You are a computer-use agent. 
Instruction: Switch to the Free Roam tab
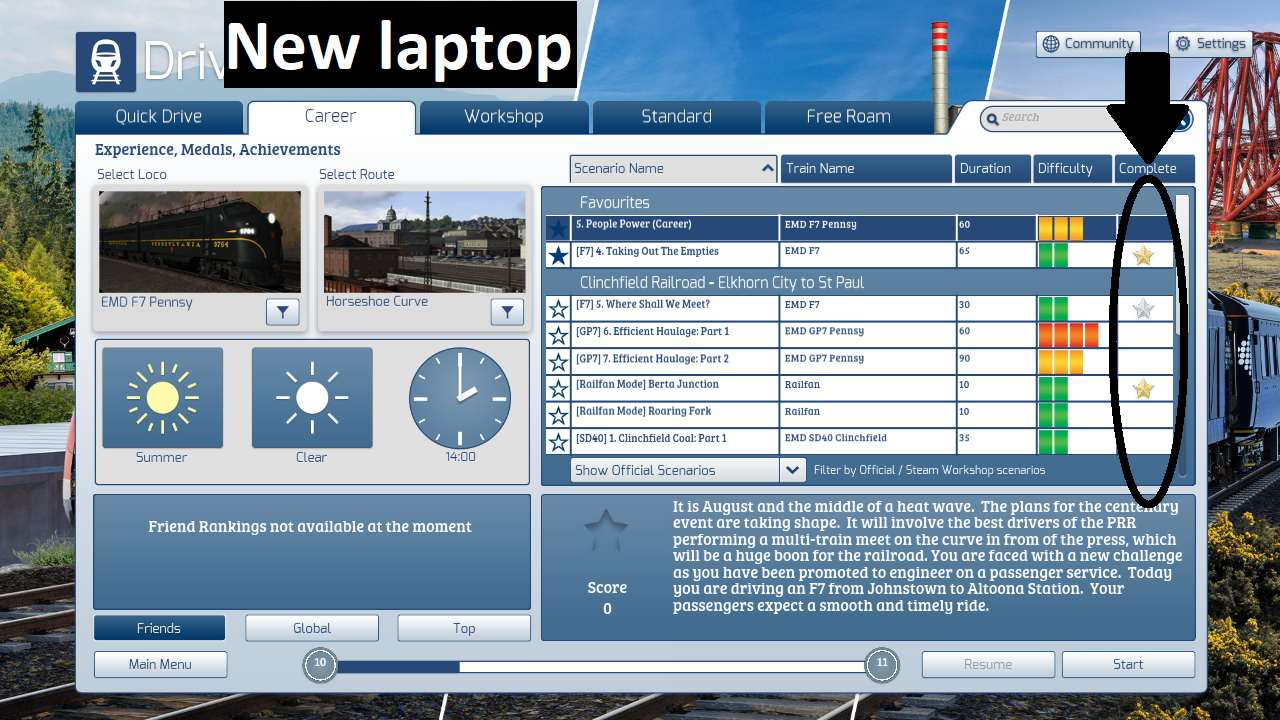click(x=848, y=117)
